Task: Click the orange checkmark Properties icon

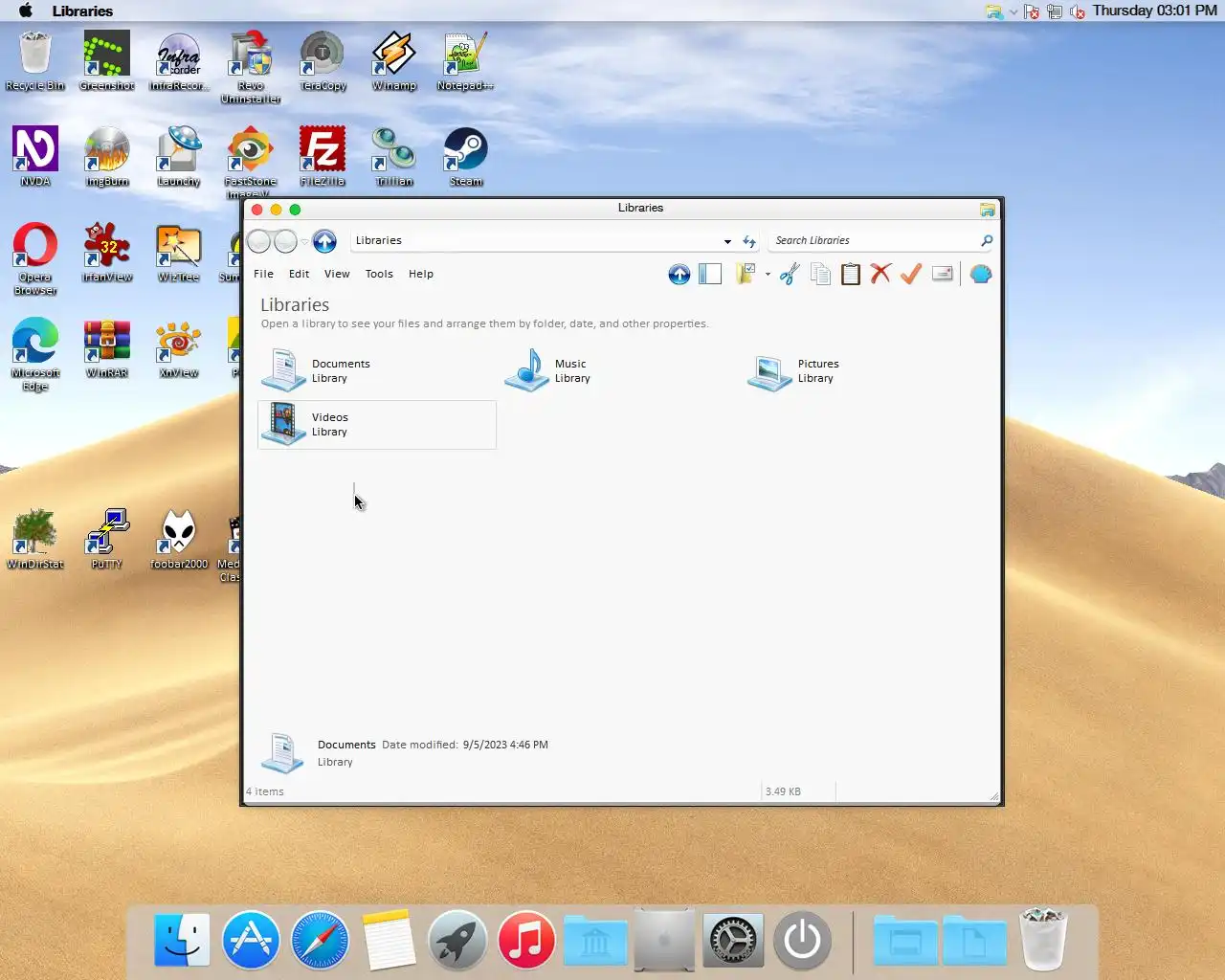Action: 911,275
